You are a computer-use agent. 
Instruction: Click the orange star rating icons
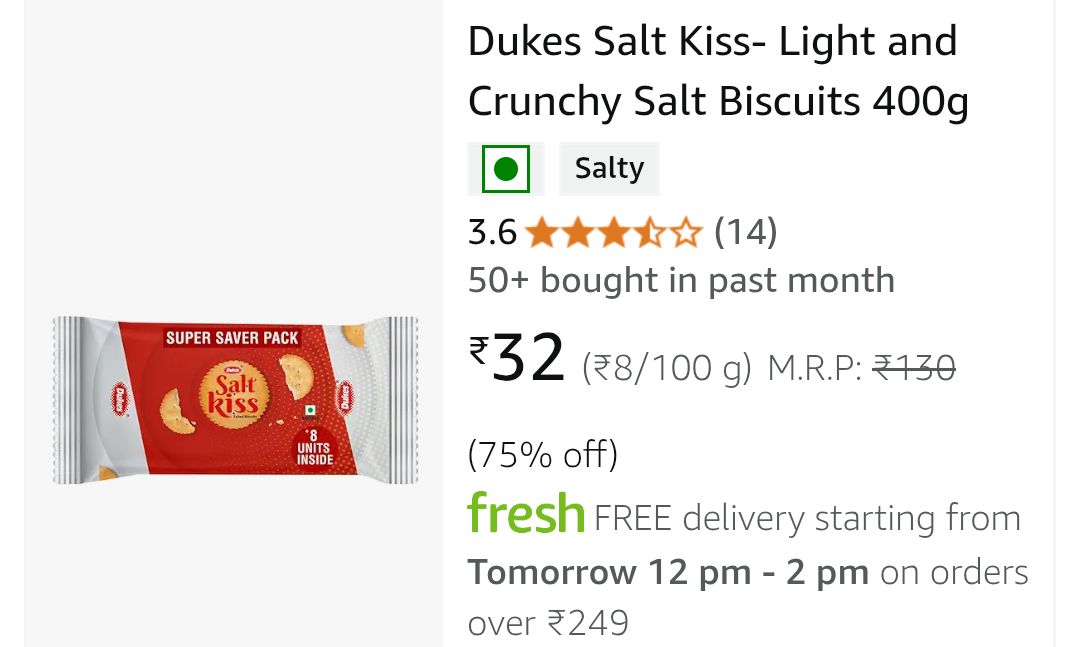click(x=613, y=234)
